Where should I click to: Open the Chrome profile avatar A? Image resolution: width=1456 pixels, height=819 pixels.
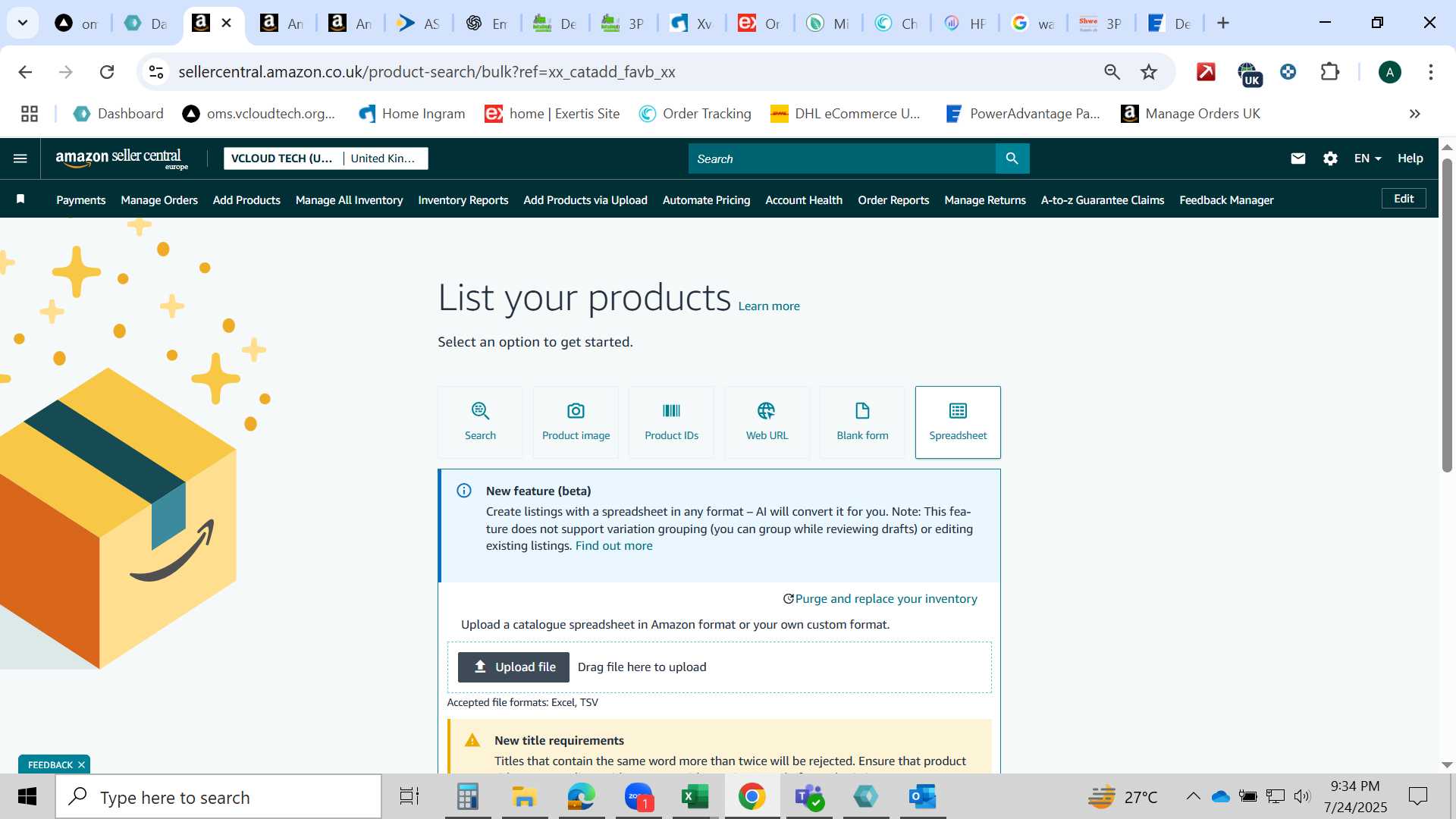click(1389, 72)
